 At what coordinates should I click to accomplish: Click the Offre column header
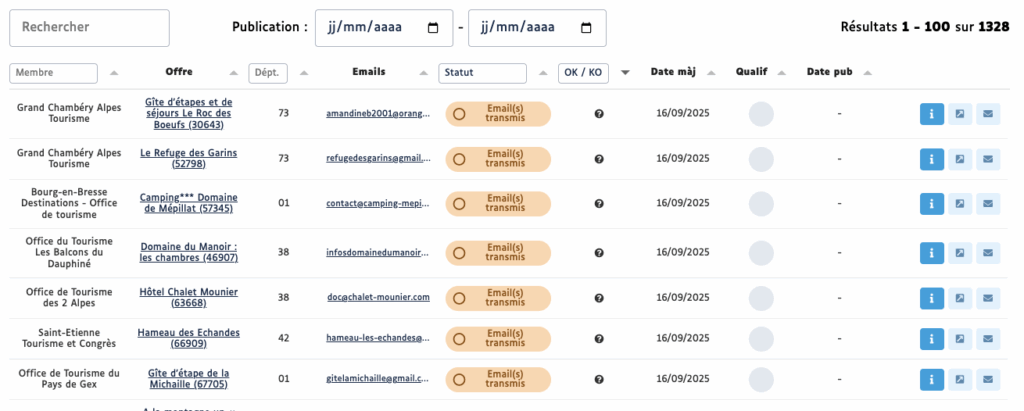pos(180,72)
